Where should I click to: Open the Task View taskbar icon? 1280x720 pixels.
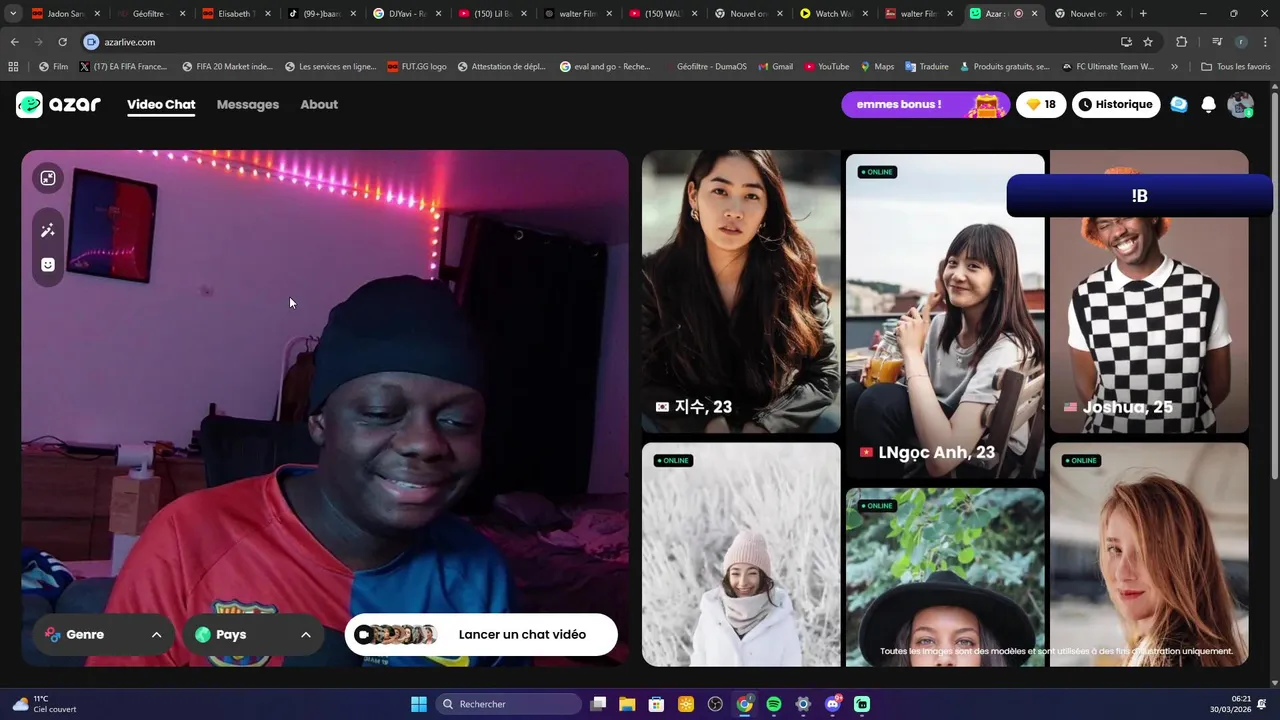598,704
